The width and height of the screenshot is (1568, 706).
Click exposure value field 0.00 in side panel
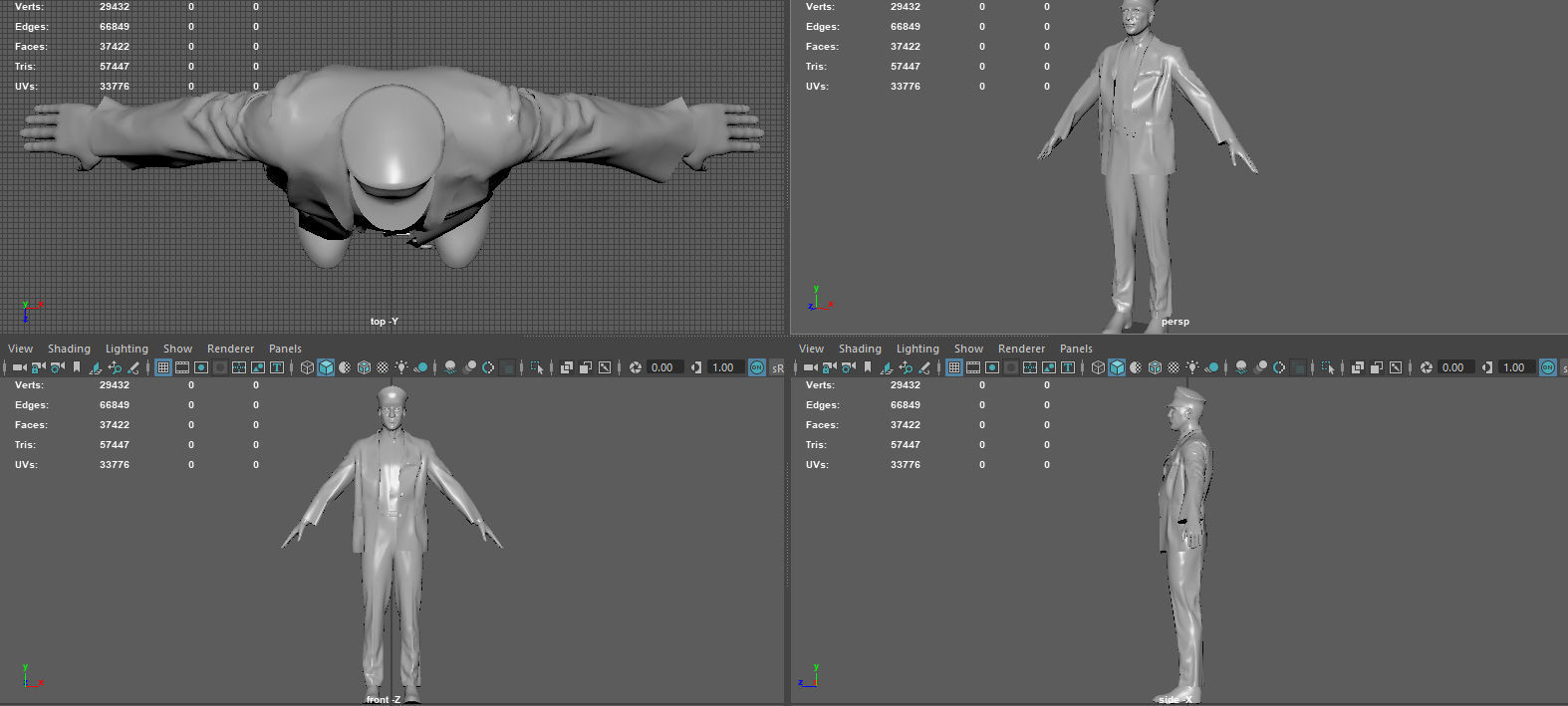click(x=1455, y=367)
